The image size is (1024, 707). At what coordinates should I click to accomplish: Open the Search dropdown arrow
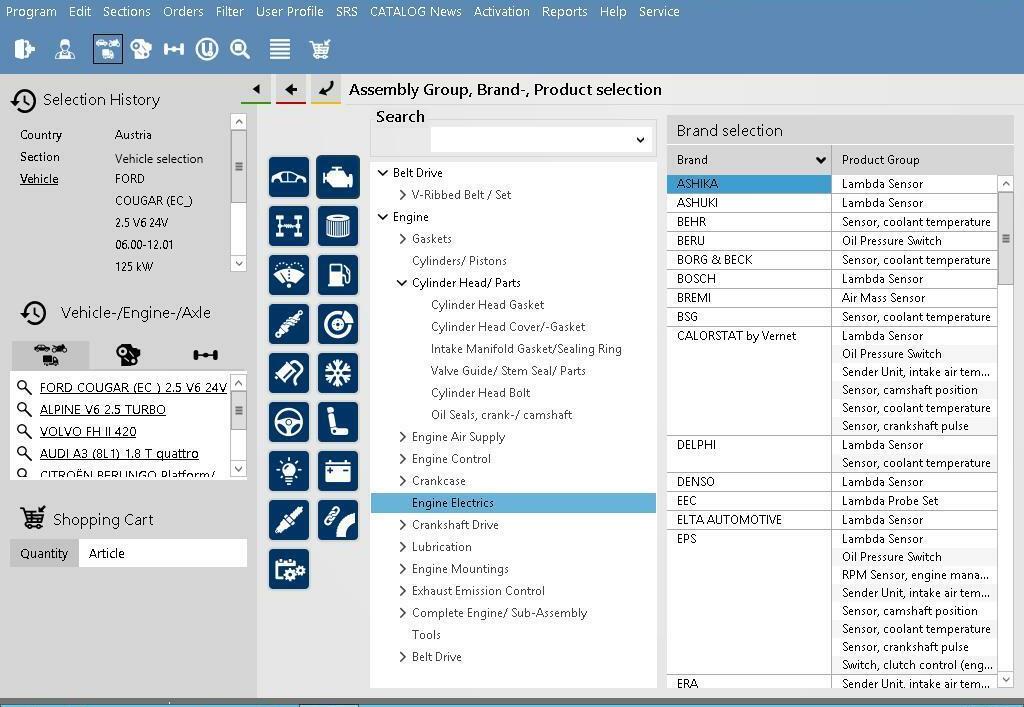640,140
